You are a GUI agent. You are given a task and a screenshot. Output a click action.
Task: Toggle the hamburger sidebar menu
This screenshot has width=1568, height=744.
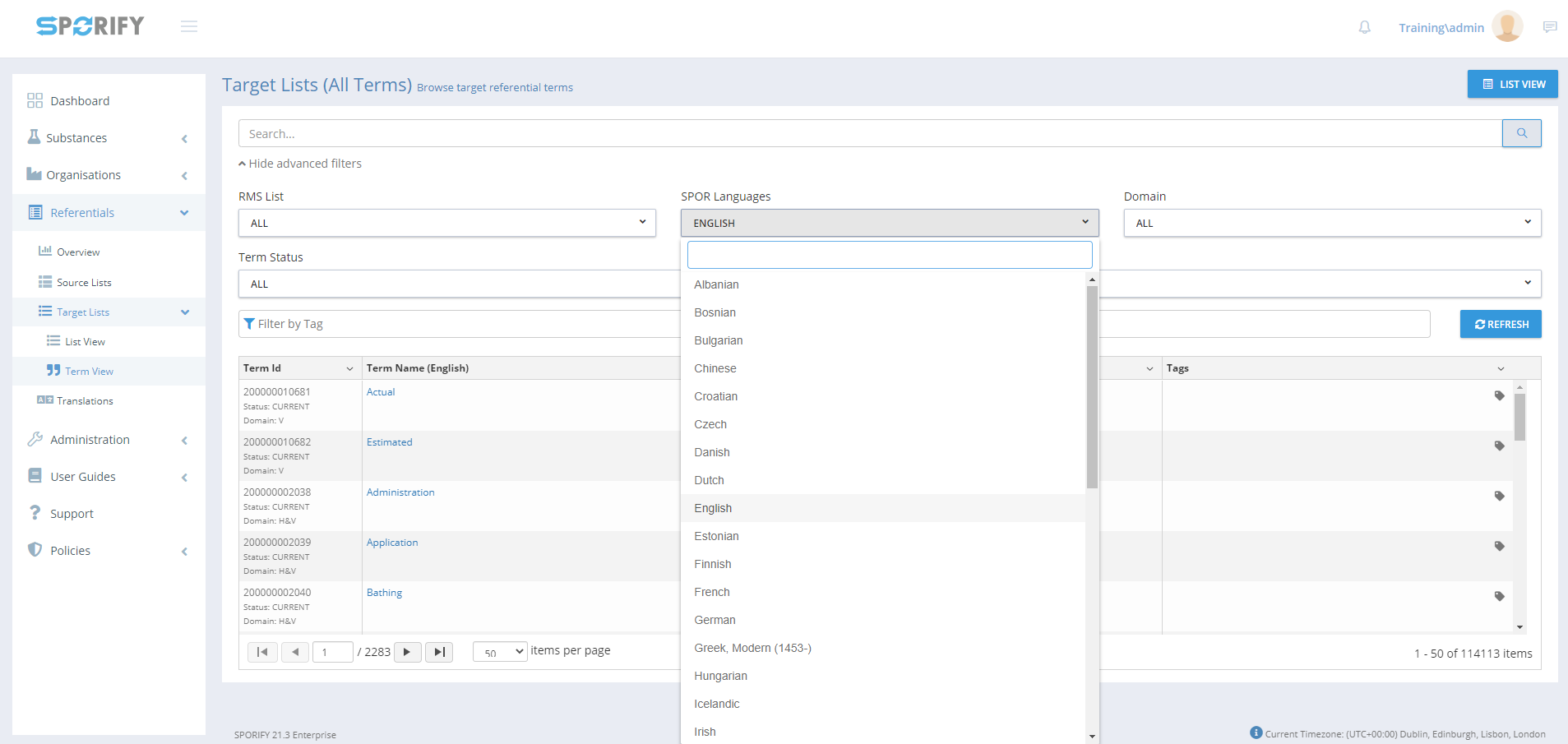coord(189,26)
